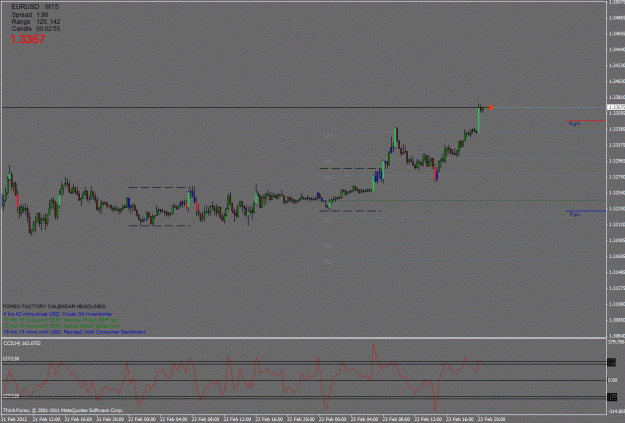Click the EURUSD M15 symbol label
This screenshot has width=625, height=423.
[35, 7]
